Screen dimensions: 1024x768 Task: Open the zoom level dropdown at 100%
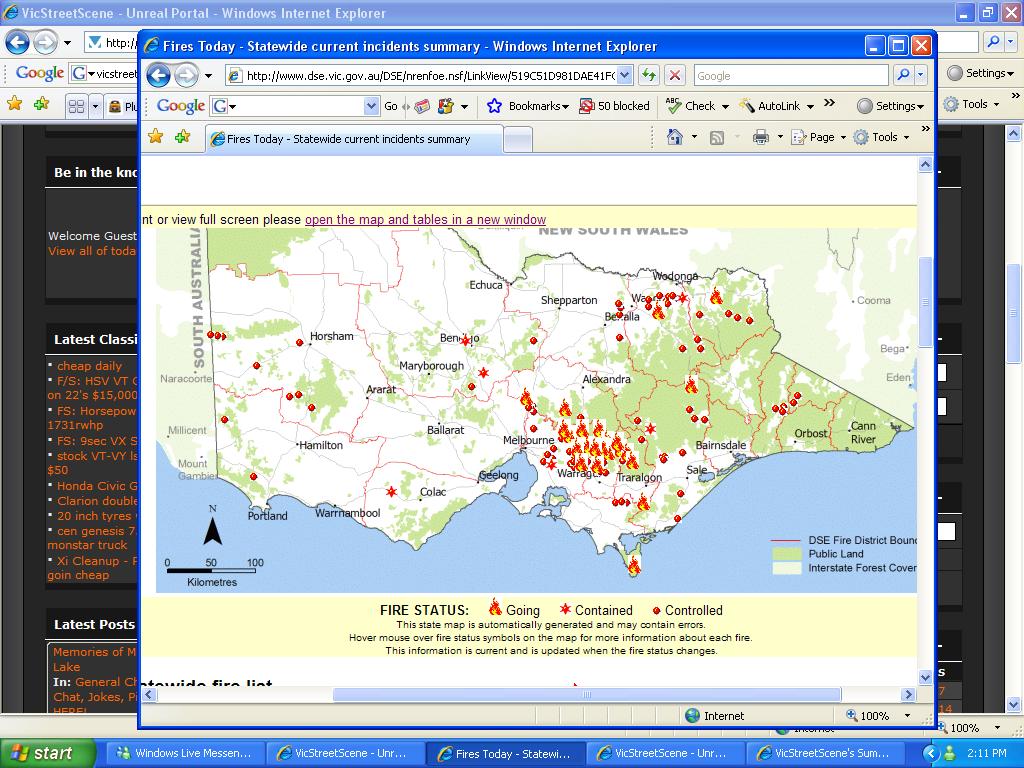pos(907,716)
